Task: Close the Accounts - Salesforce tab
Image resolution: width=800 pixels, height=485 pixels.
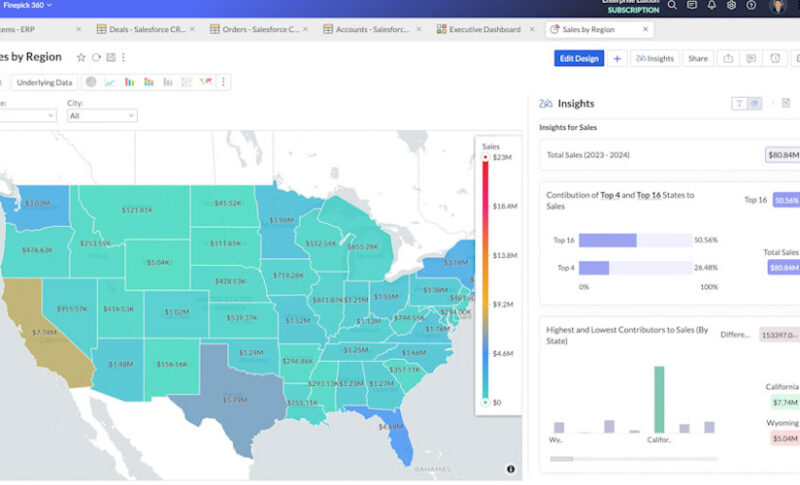Action: [x=419, y=30]
